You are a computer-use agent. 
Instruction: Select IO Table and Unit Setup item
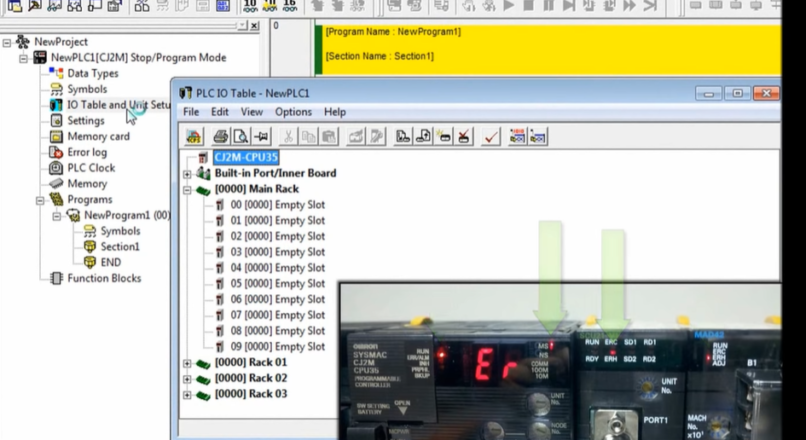click(118, 105)
